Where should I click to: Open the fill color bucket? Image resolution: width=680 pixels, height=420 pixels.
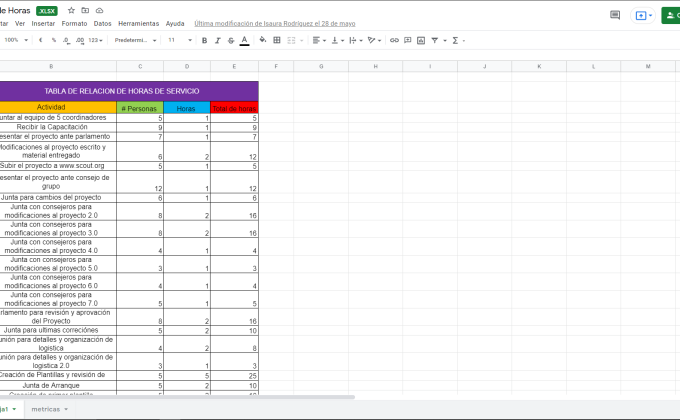click(263, 40)
